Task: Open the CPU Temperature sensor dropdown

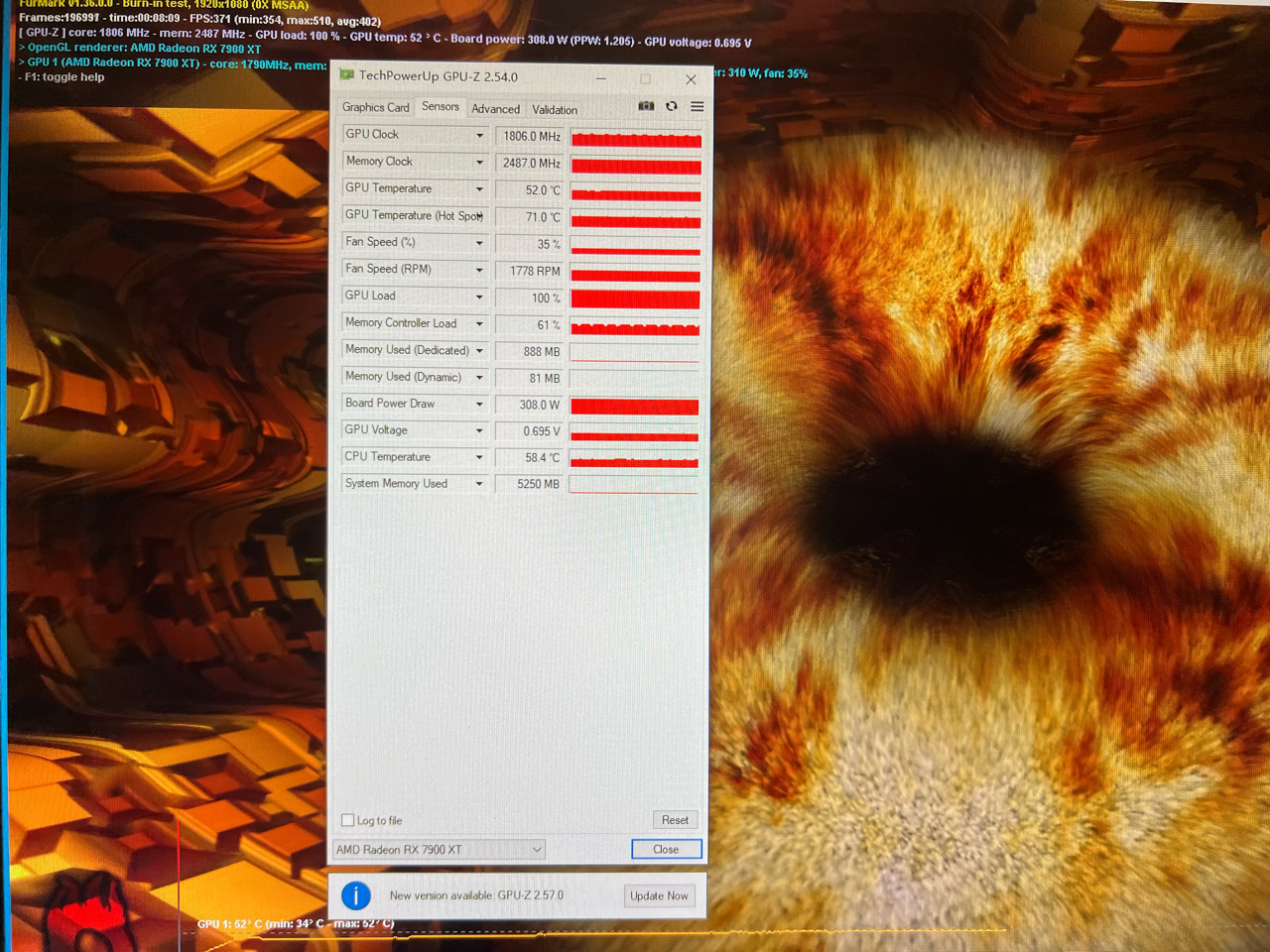Action: pos(478,457)
